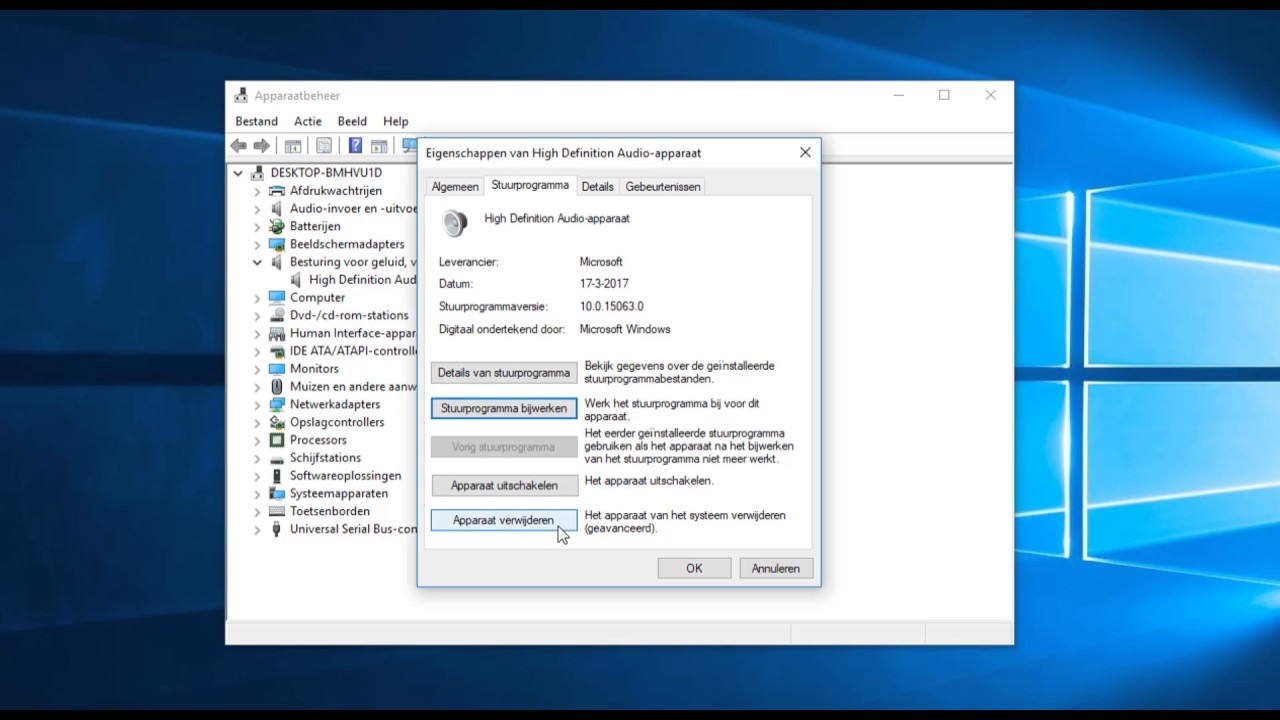Expand the Audio-invoer en -uitvoer node

(x=257, y=209)
